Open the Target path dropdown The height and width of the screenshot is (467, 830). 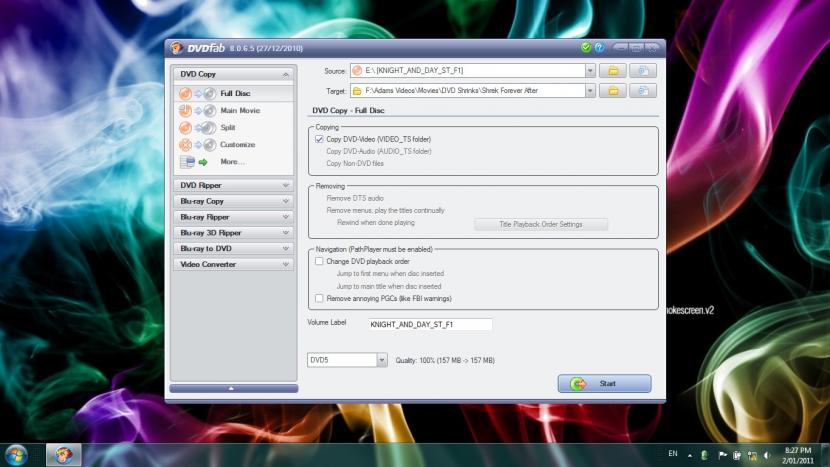pyautogui.click(x=589, y=91)
